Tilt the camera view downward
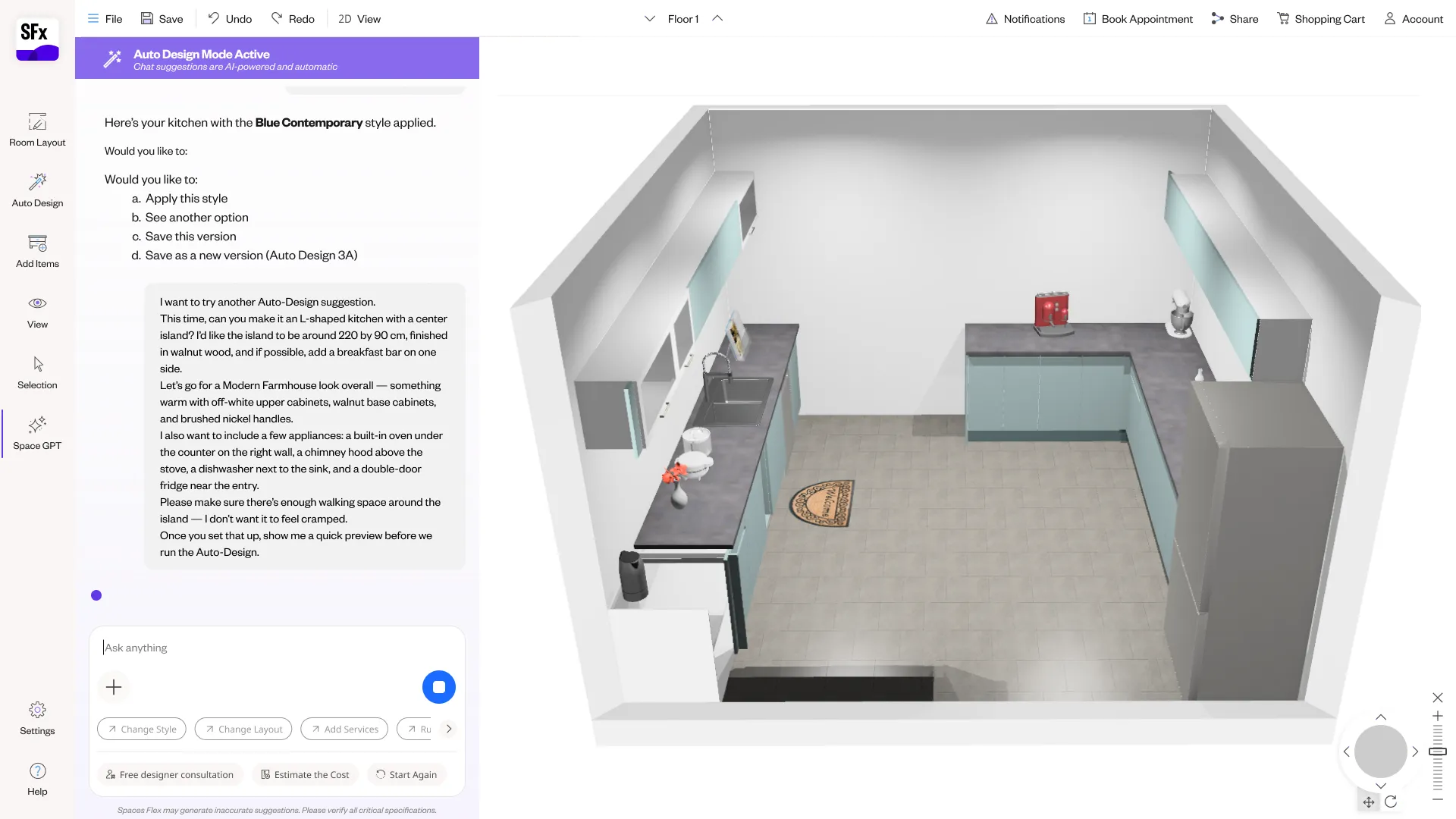This screenshot has width=1456, height=819. 1381,786
